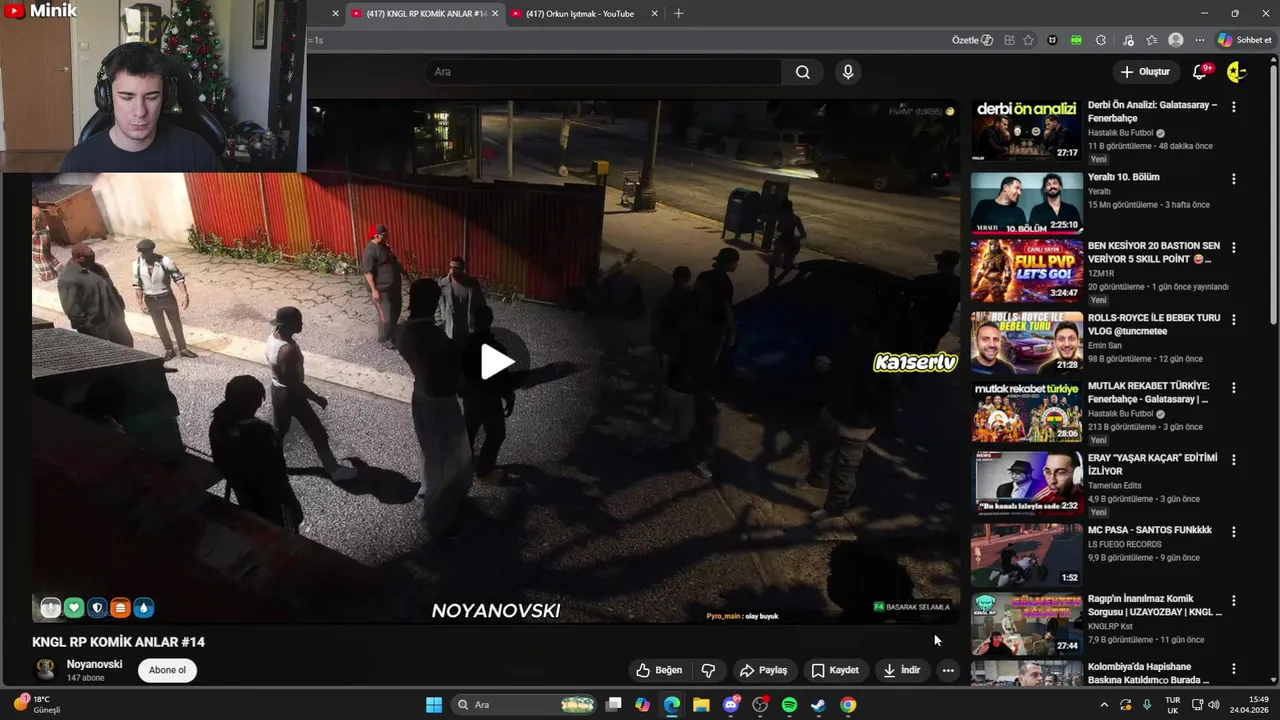
Task: Subscribe with the Abone ol button
Action: [x=167, y=670]
